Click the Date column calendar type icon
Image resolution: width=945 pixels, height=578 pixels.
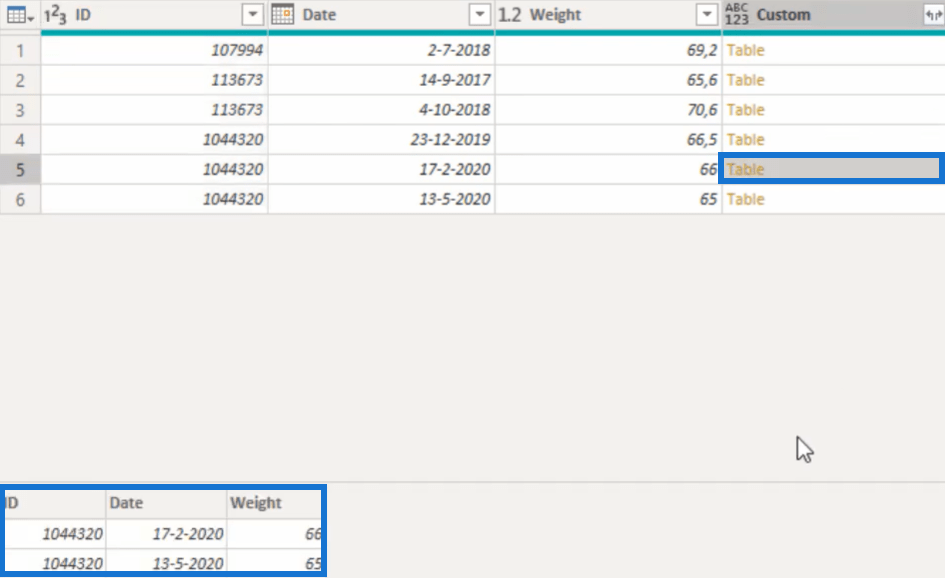pyautogui.click(x=283, y=14)
